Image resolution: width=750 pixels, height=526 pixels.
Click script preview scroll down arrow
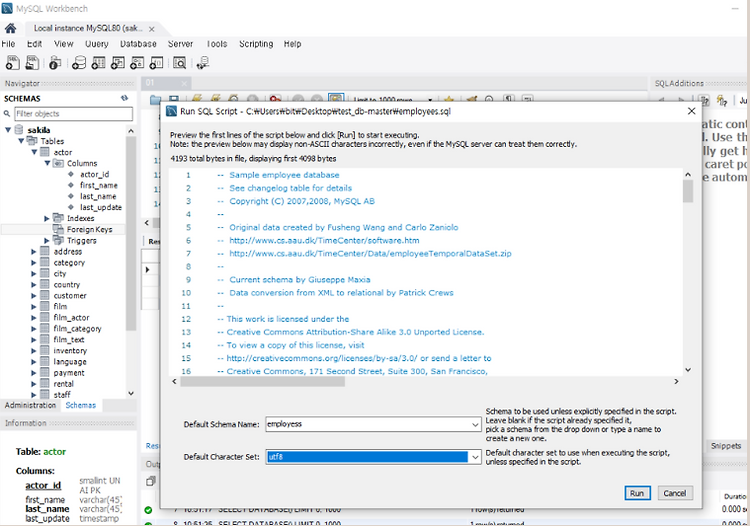tap(688, 370)
